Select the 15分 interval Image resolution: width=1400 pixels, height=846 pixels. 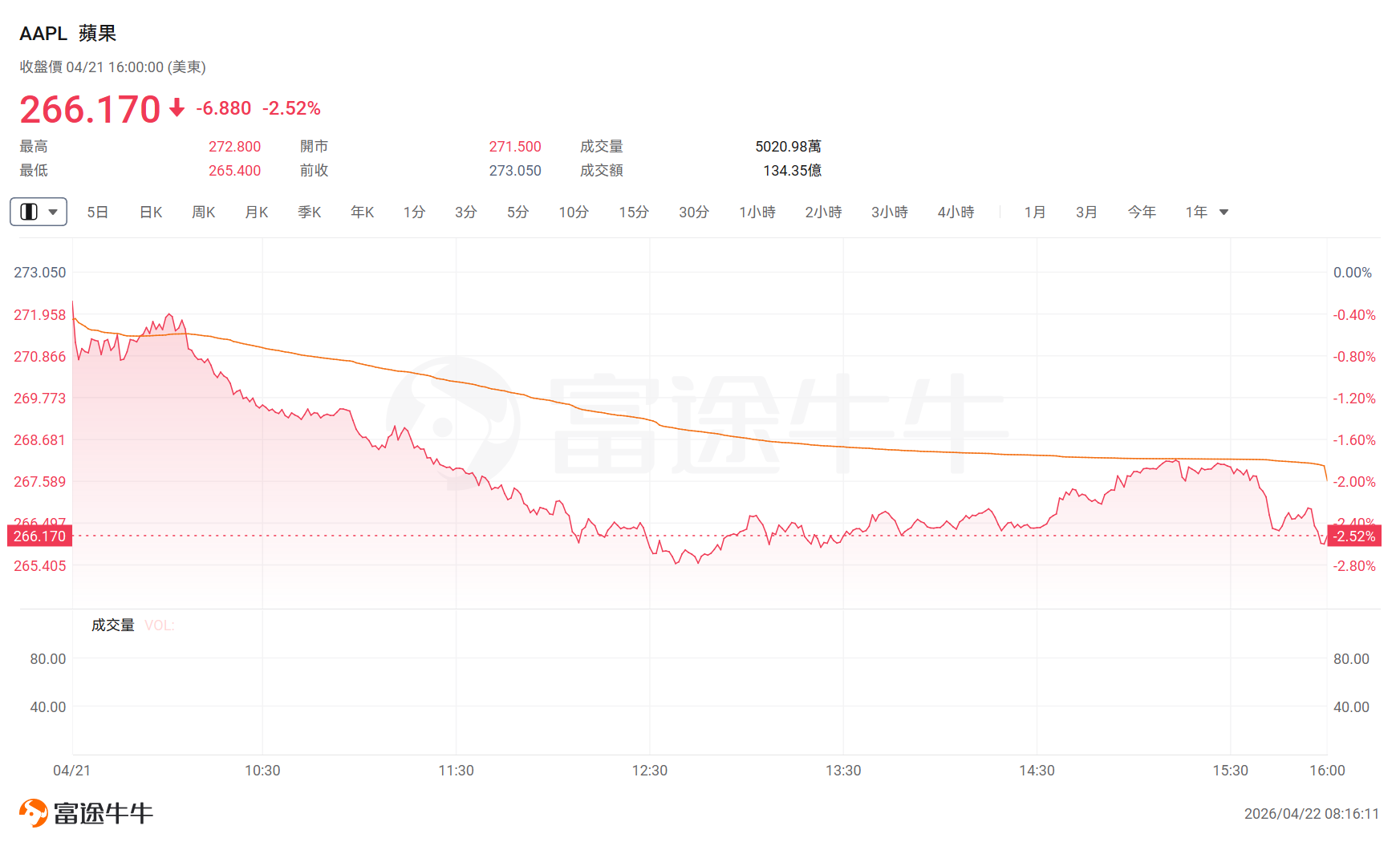coord(634,213)
